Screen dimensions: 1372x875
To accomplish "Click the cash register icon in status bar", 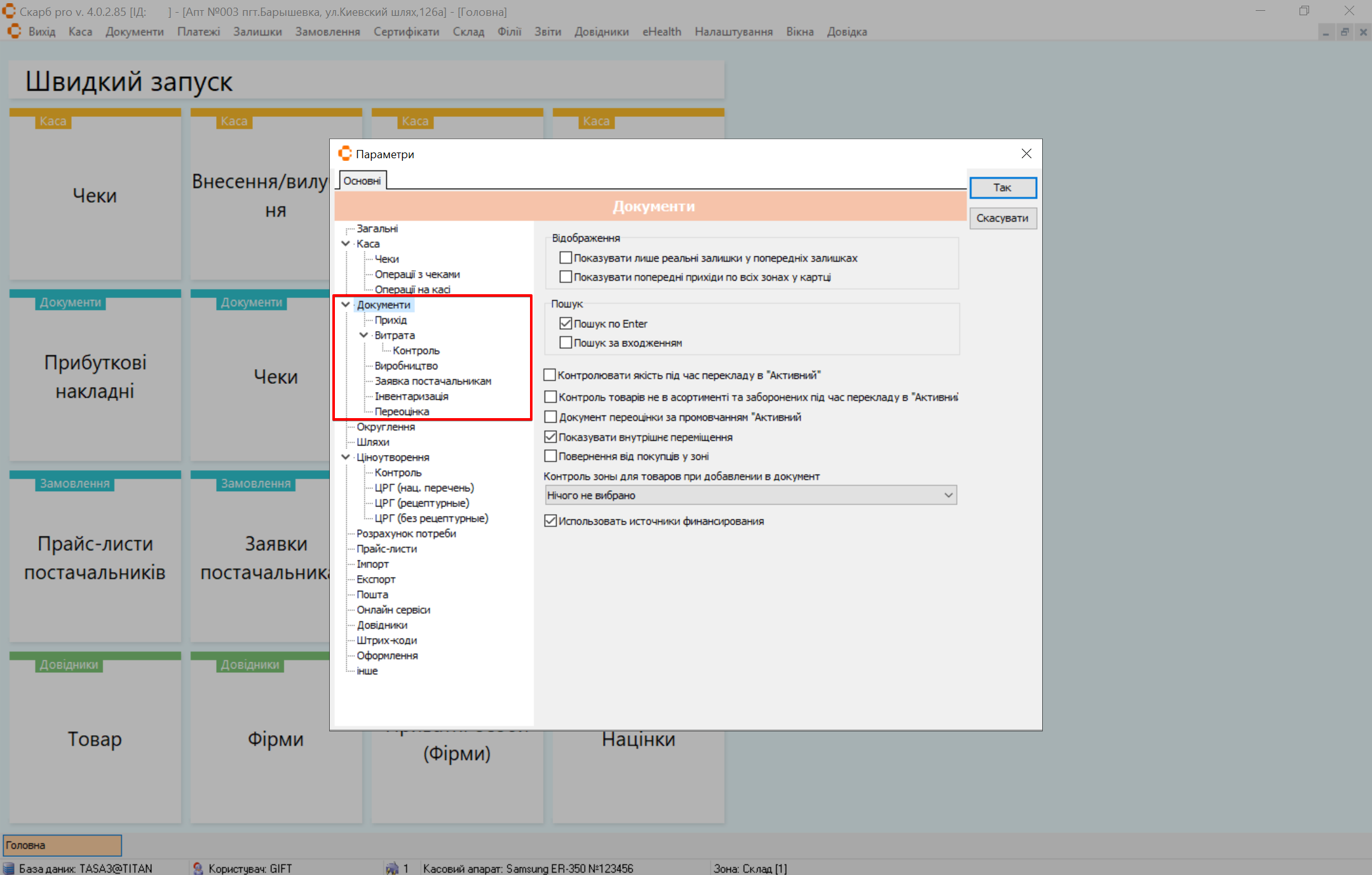I will pyautogui.click(x=392, y=868).
